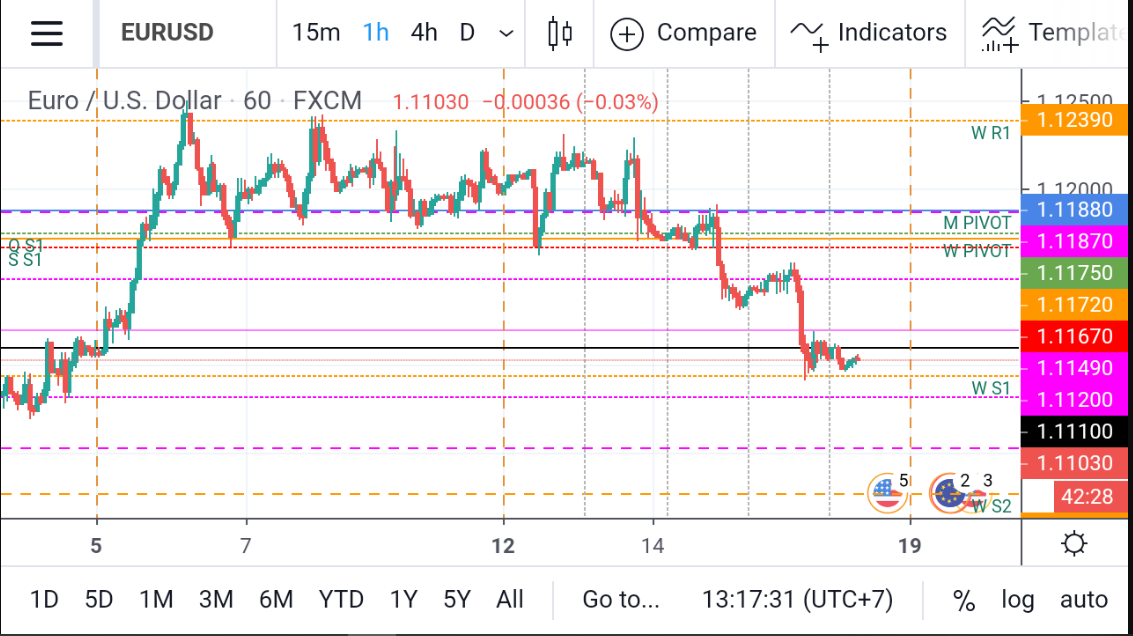Open the hamburger main menu
Viewport: 1133px width, 636px height.
pyautogui.click(x=46, y=33)
